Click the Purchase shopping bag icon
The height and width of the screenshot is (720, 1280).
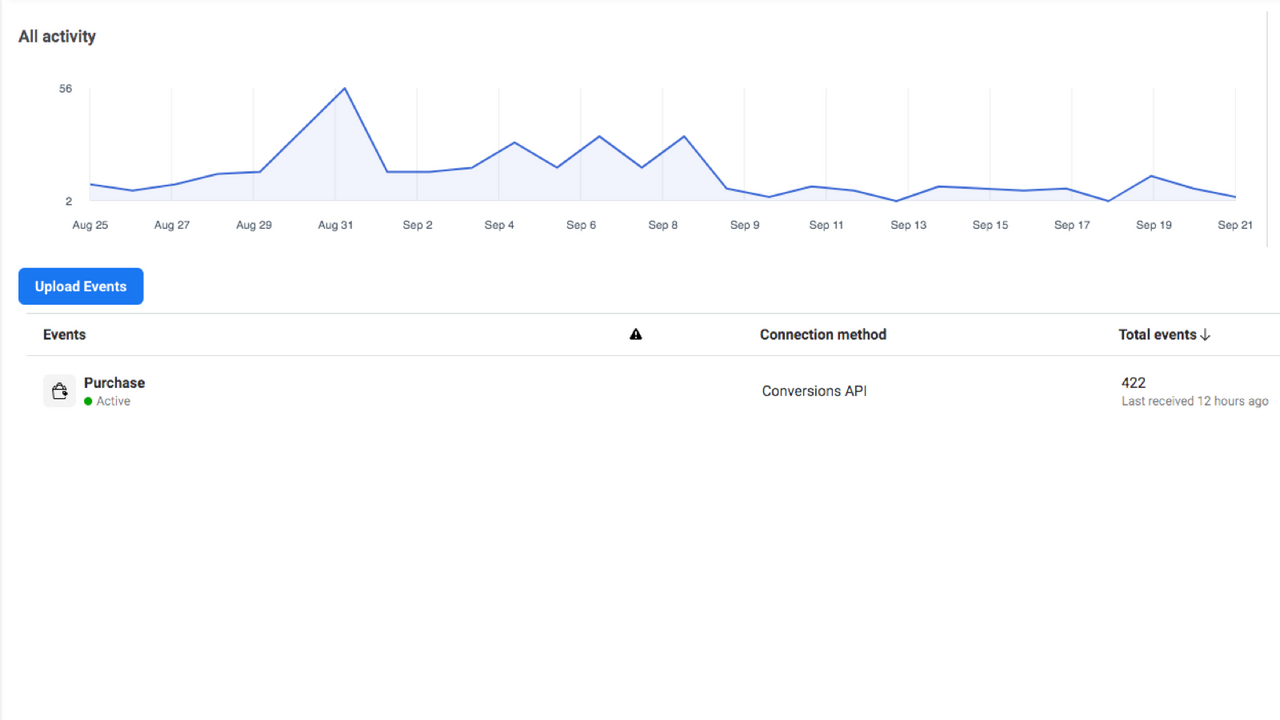(59, 391)
